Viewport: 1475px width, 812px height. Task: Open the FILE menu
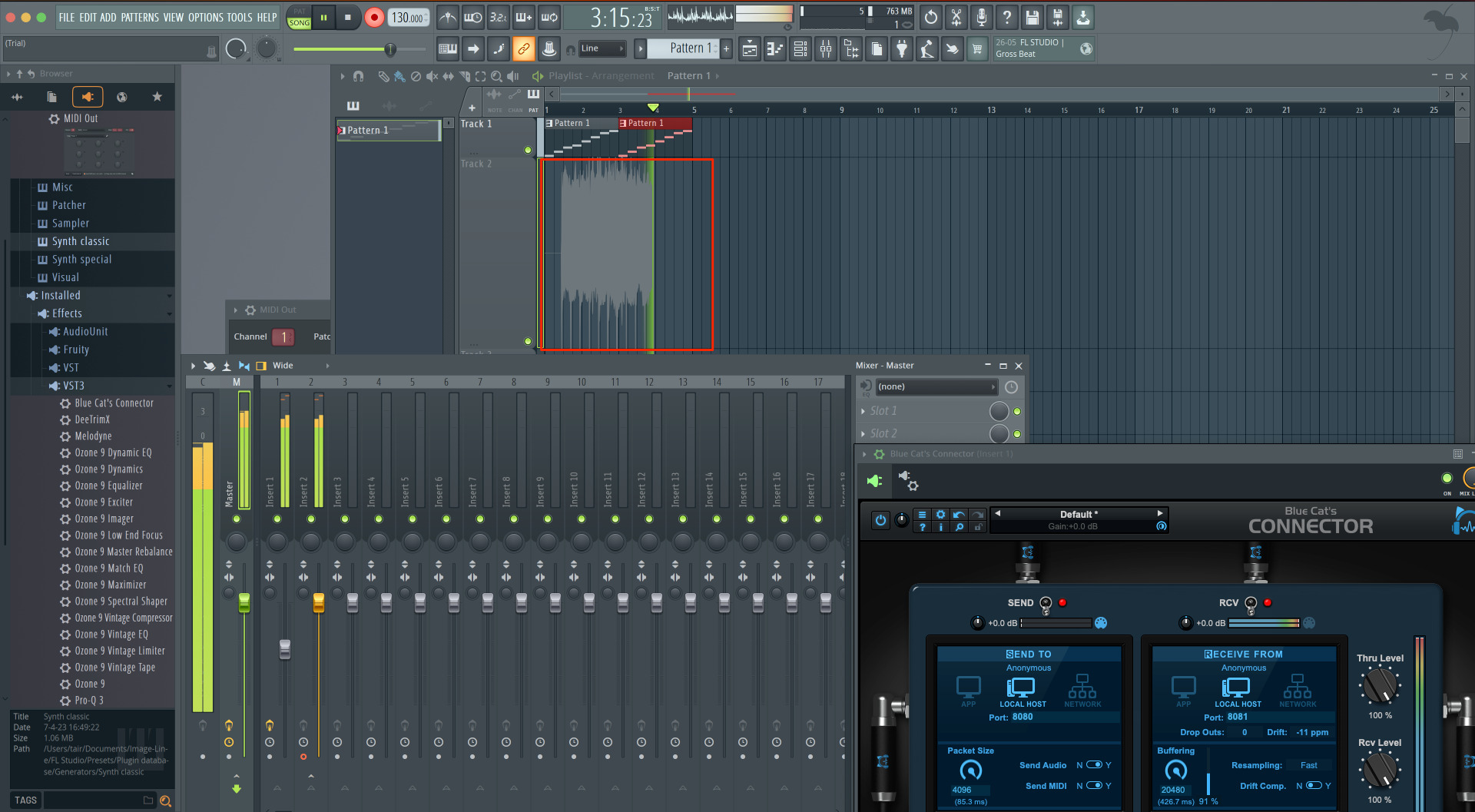67,17
